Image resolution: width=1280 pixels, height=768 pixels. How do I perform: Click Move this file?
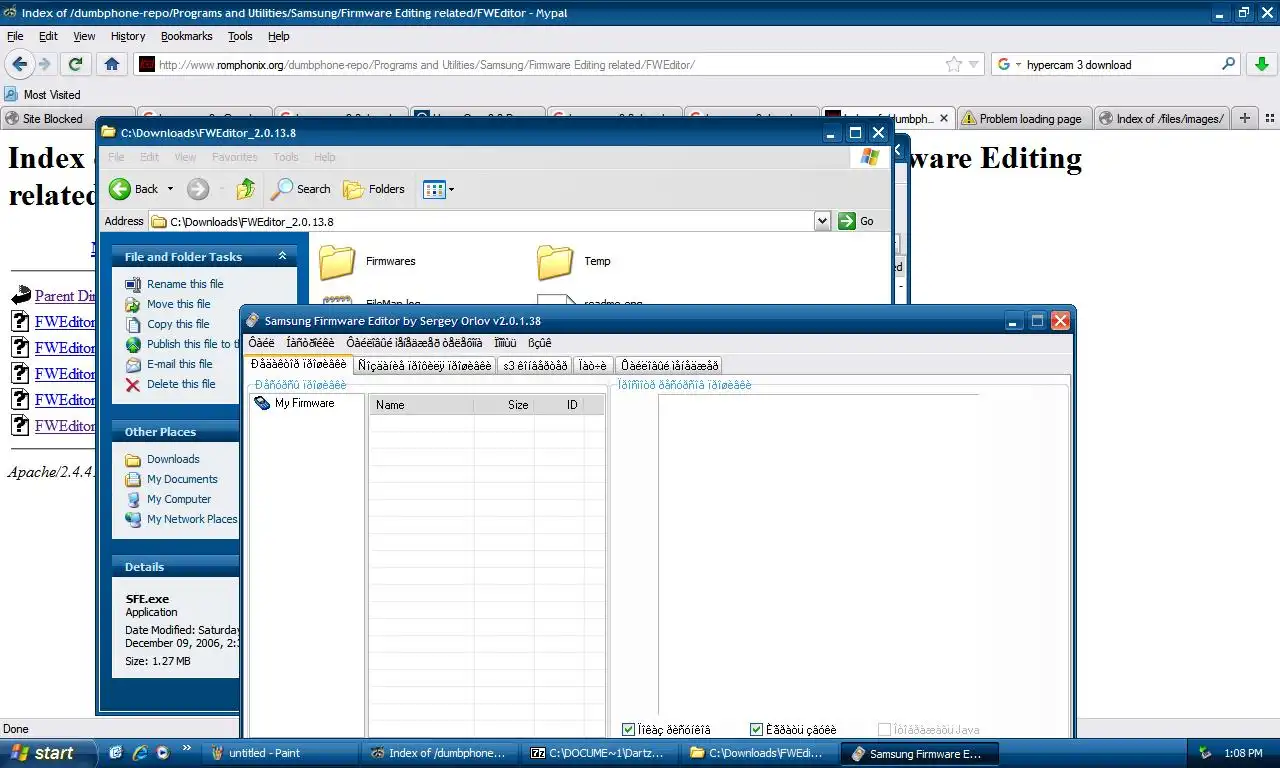tap(179, 304)
